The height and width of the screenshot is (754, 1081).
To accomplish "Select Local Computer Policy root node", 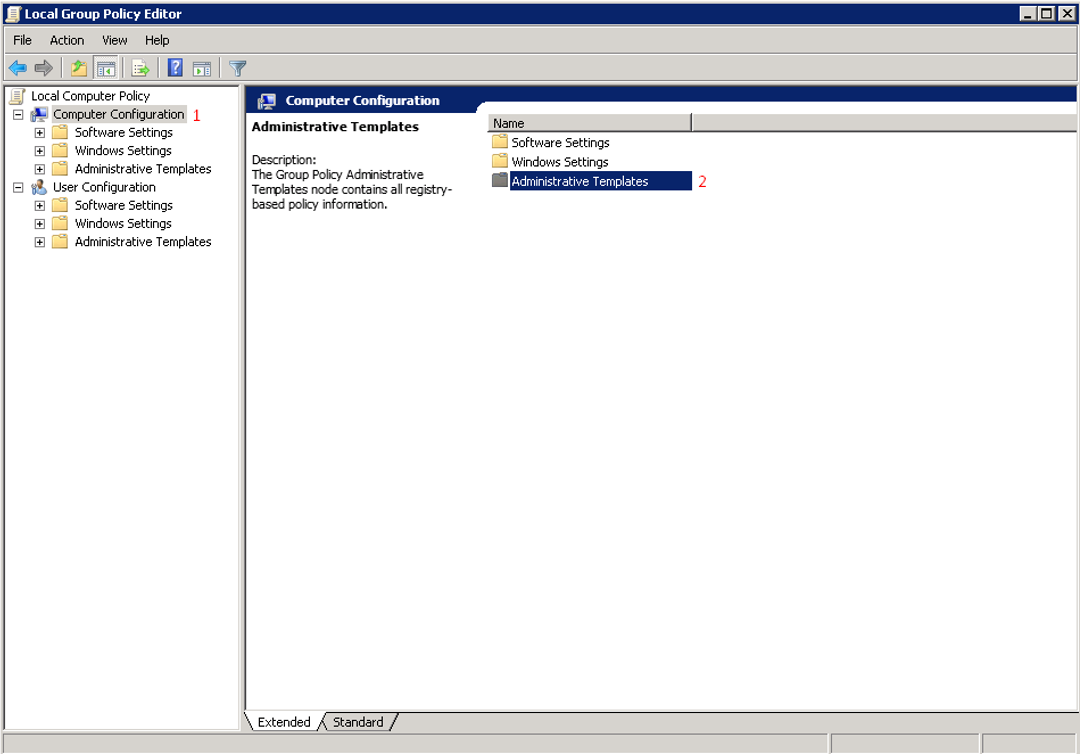I will click(x=90, y=96).
